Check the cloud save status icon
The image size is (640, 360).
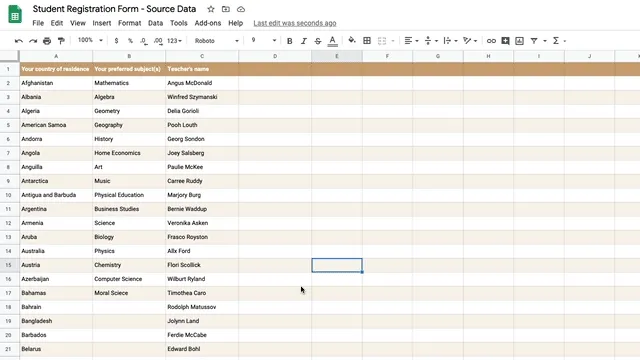[x=241, y=9]
